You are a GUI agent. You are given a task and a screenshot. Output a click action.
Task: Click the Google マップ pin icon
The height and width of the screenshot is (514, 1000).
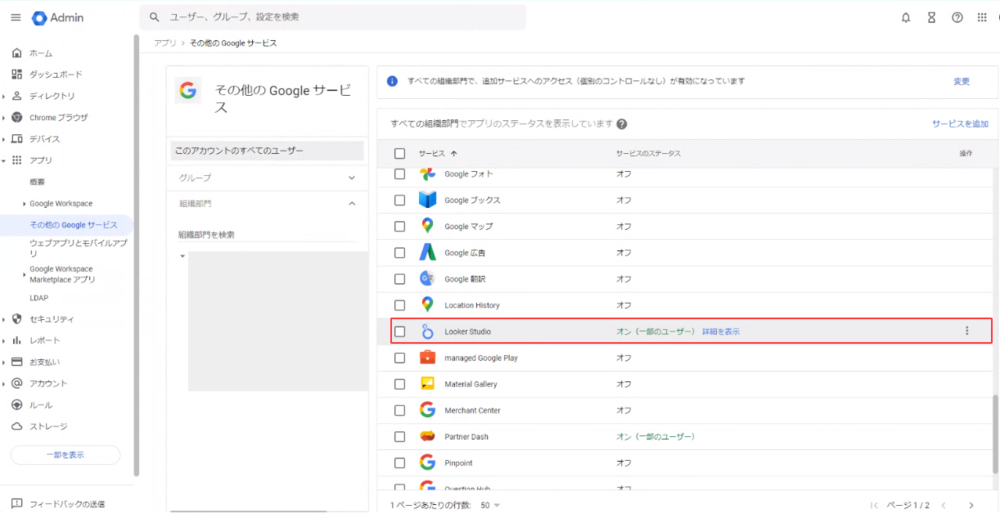tap(427, 226)
